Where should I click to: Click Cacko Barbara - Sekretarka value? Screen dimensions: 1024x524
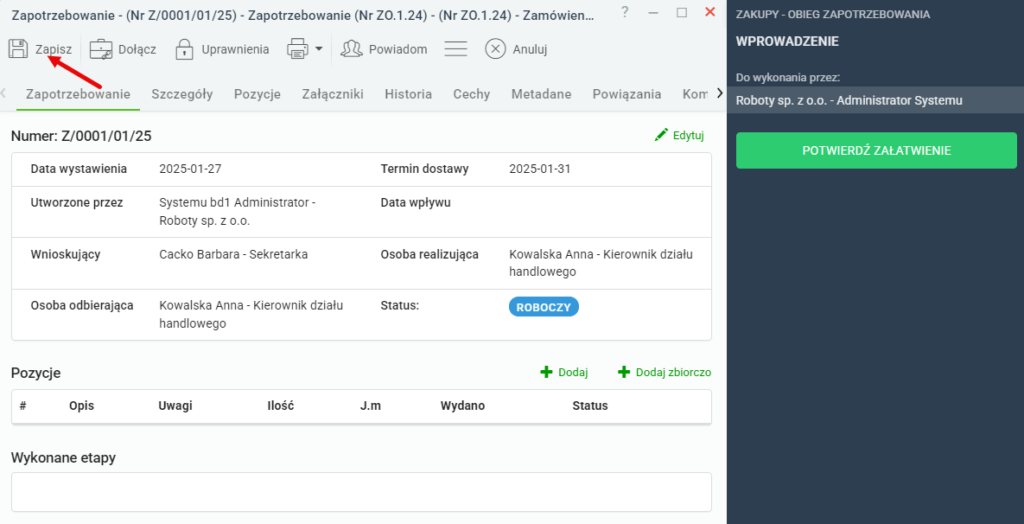(234, 254)
